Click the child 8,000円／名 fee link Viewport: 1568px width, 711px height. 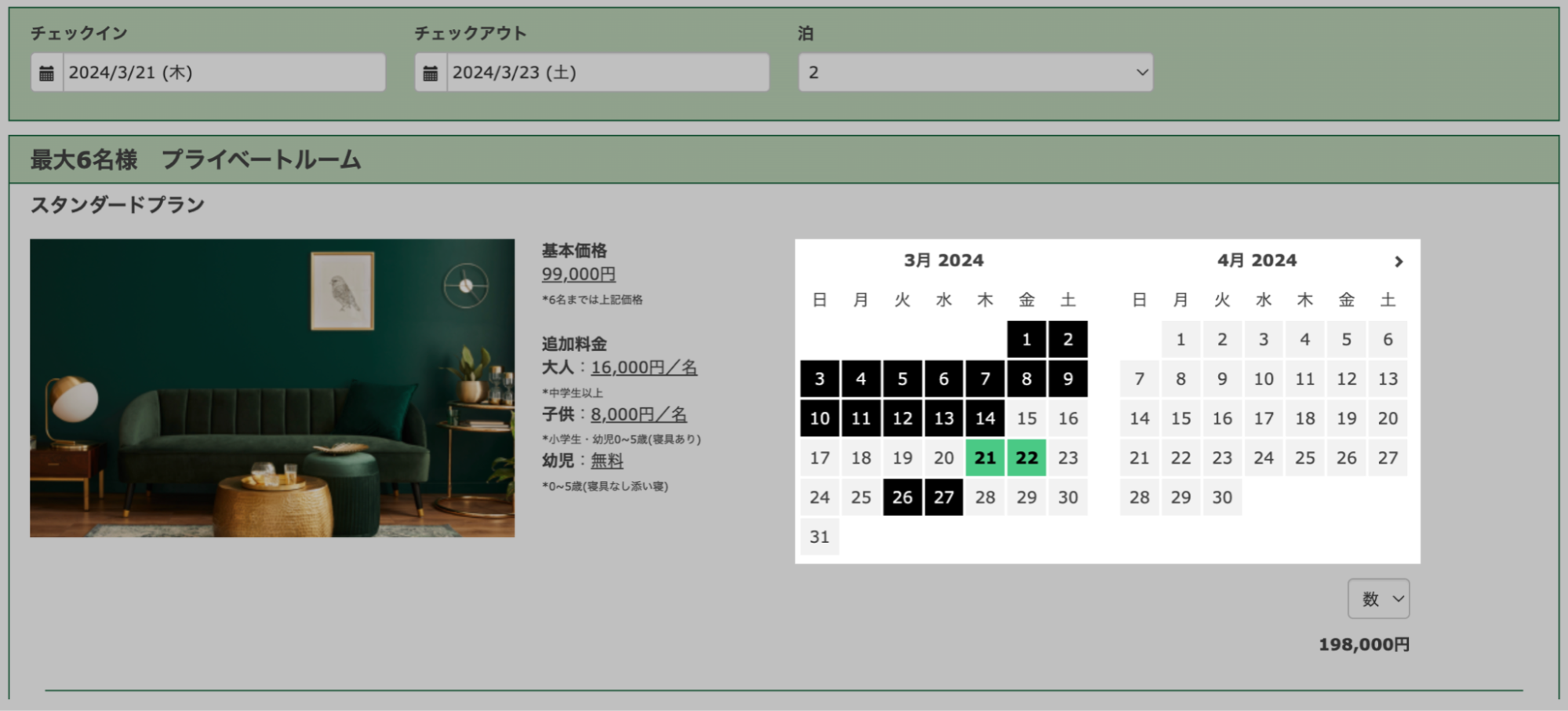tap(638, 414)
